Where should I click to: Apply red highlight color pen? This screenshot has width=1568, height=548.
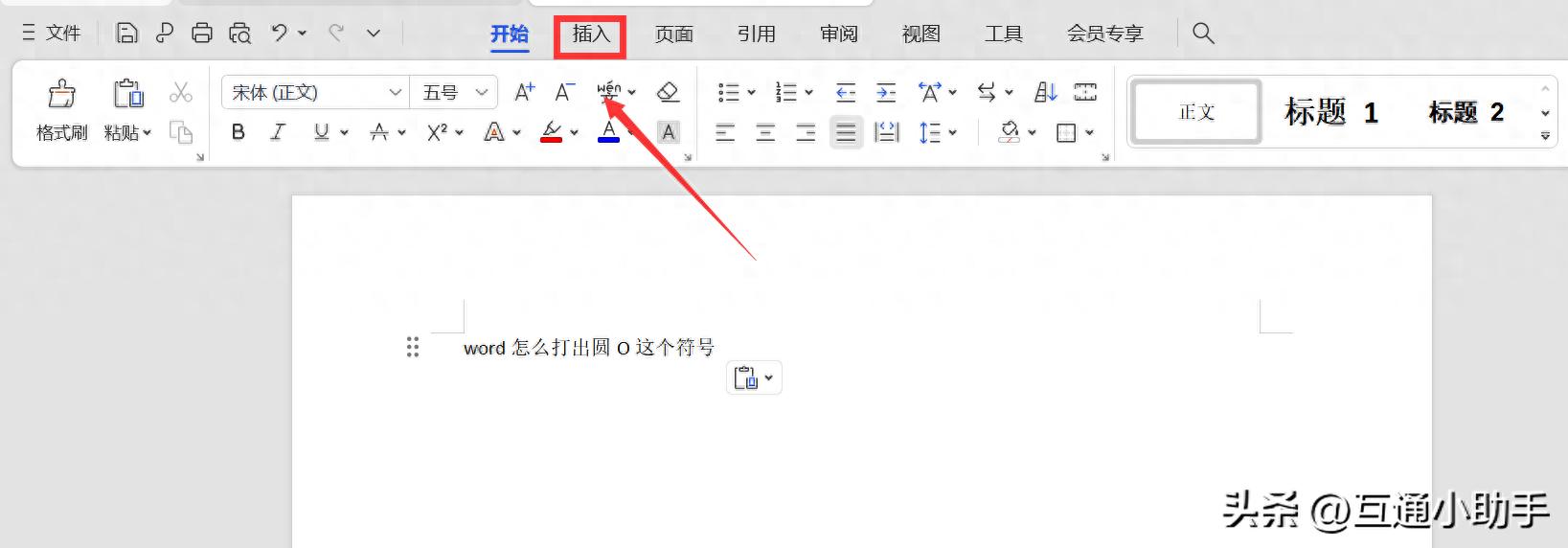pos(551,132)
